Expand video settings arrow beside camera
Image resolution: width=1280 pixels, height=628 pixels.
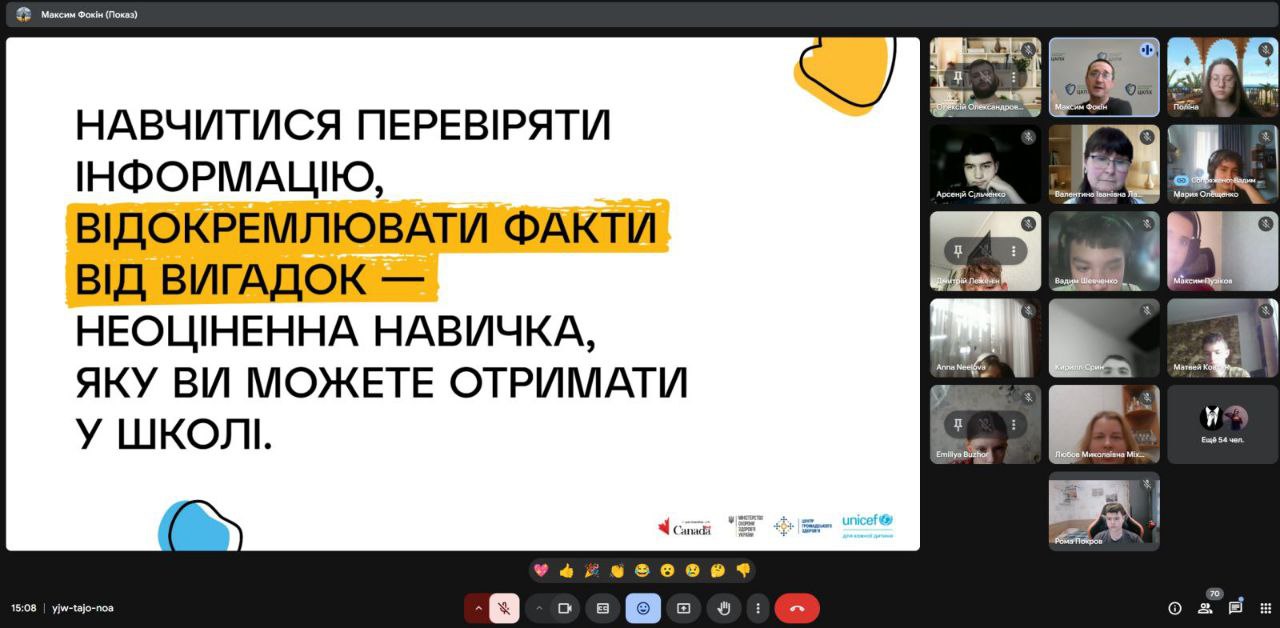[x=539, y=608]
